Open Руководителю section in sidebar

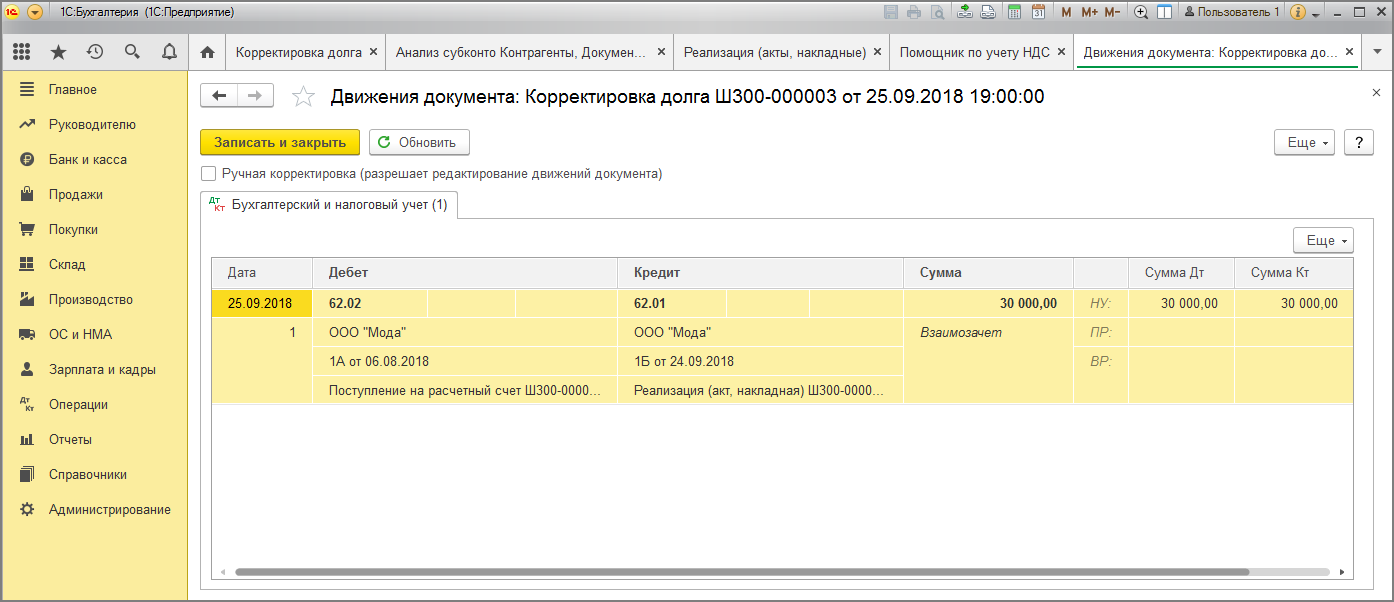(x=94, y=124)
